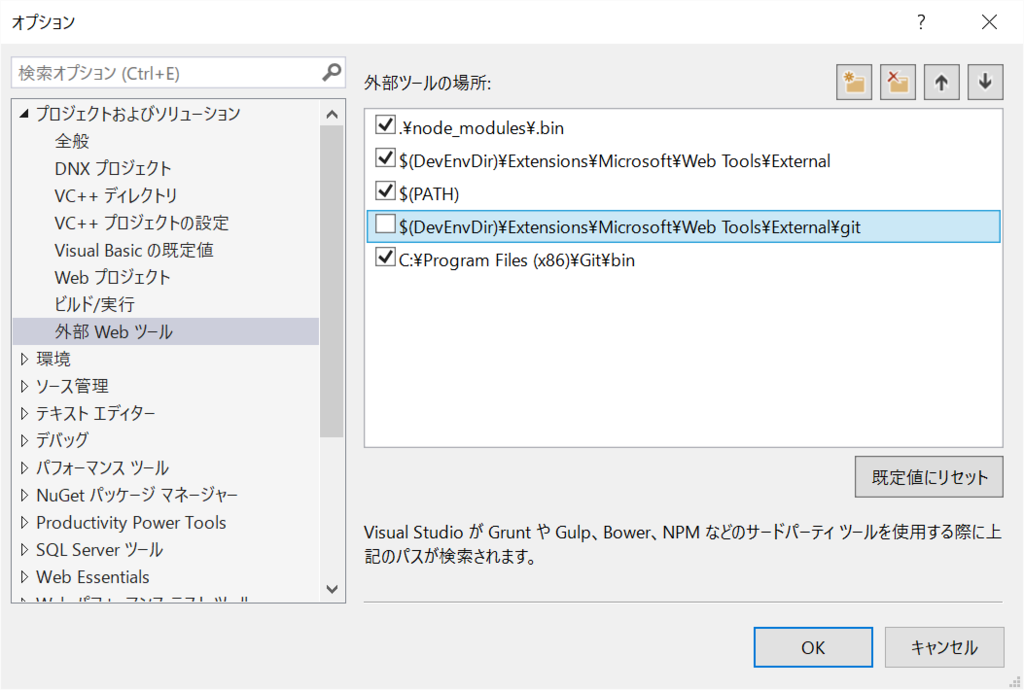Expand the デバッグ tree node
Image resolution: width=1024 pixels, height=690 pixels.
click(24, 441)
